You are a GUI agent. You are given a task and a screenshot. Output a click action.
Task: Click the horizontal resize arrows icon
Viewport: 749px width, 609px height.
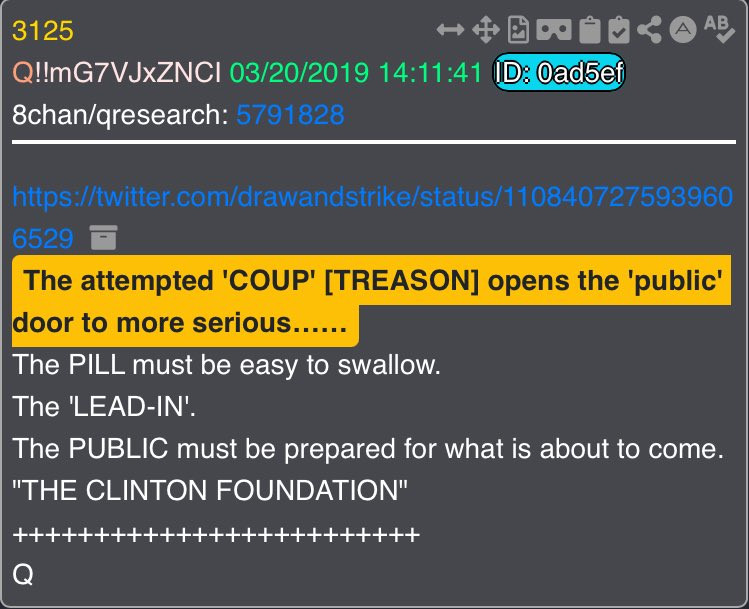(x=450, y=30)
